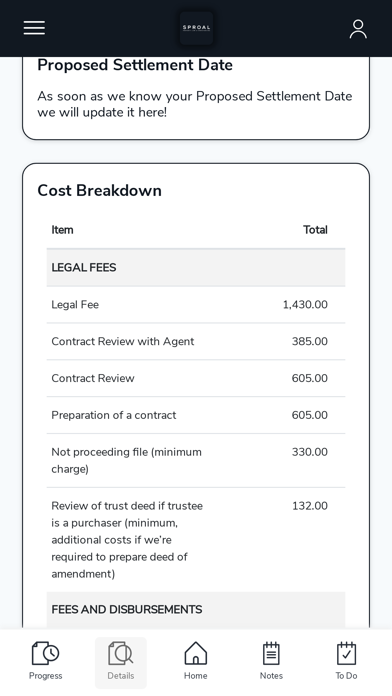392x696 pixels.
Task: Click the Preparation of a contract row
Action: click(x=196, y=415)
